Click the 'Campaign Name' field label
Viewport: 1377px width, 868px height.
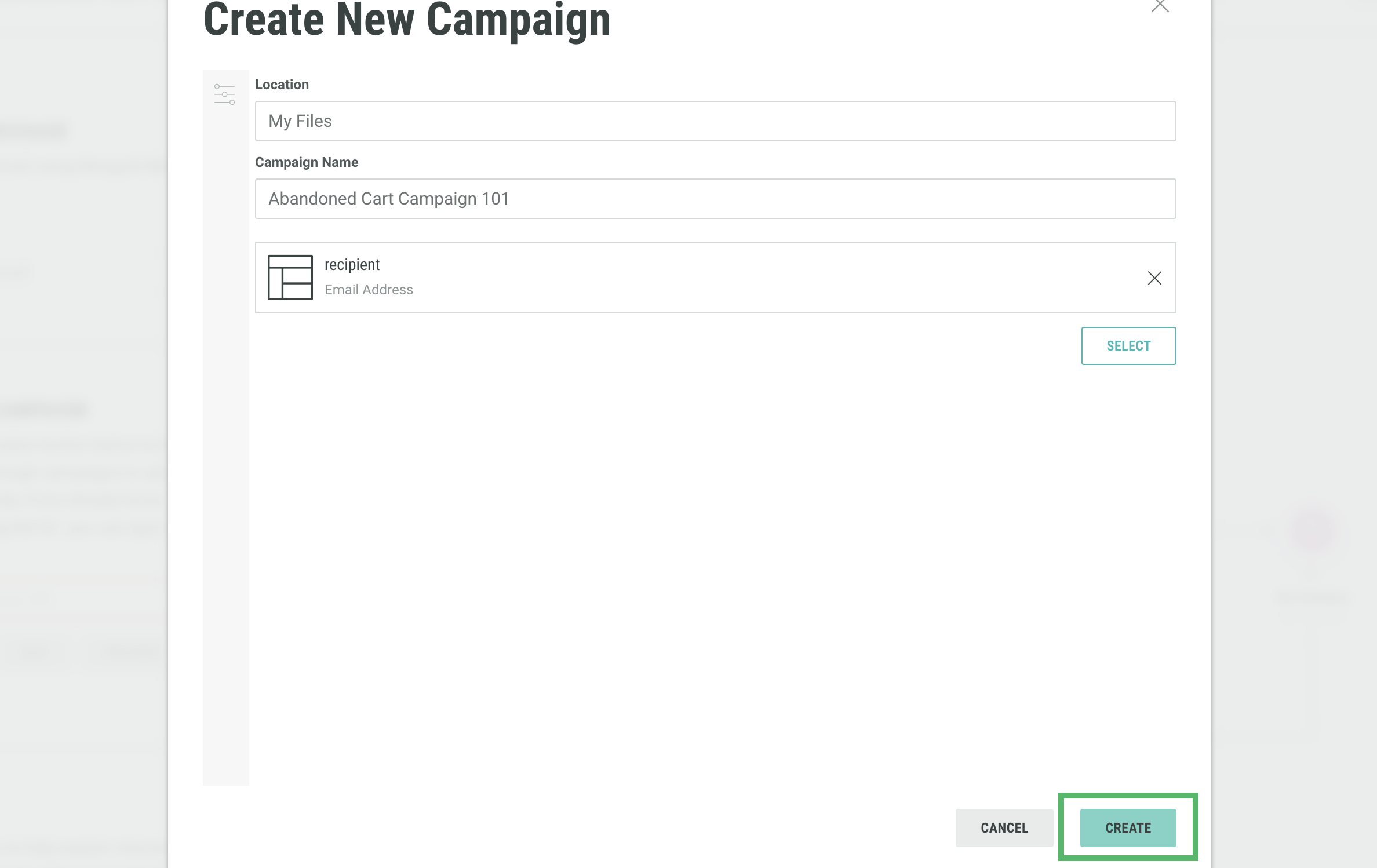point(307,162)
